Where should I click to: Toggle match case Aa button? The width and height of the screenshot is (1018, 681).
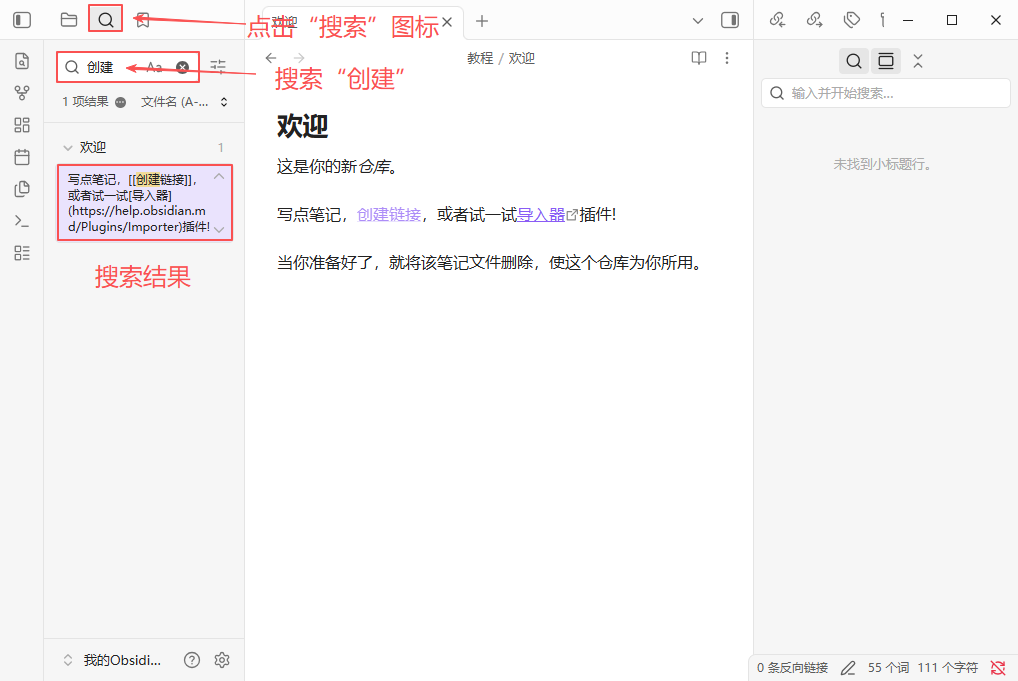pyautogui.click(x=155, y=67)
